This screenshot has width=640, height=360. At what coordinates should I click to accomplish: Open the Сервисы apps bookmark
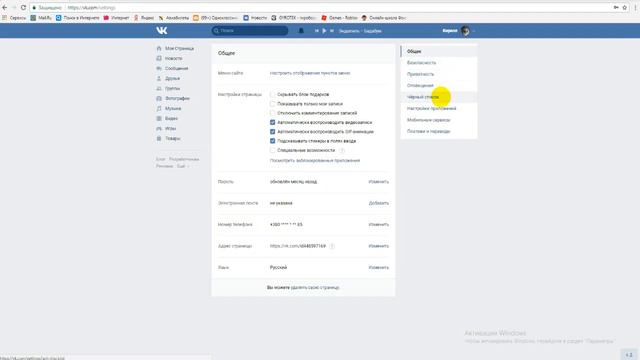(x=14, y=18)
